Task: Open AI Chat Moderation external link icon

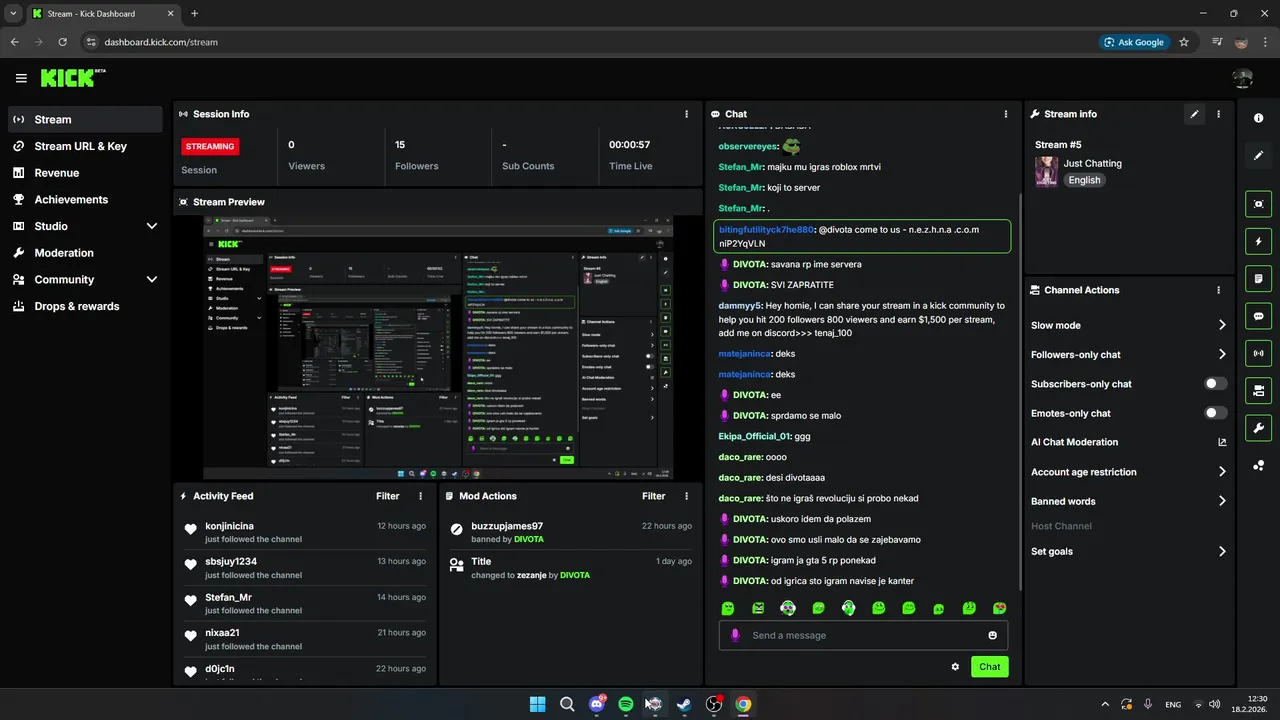Action: pos(1222,442)
